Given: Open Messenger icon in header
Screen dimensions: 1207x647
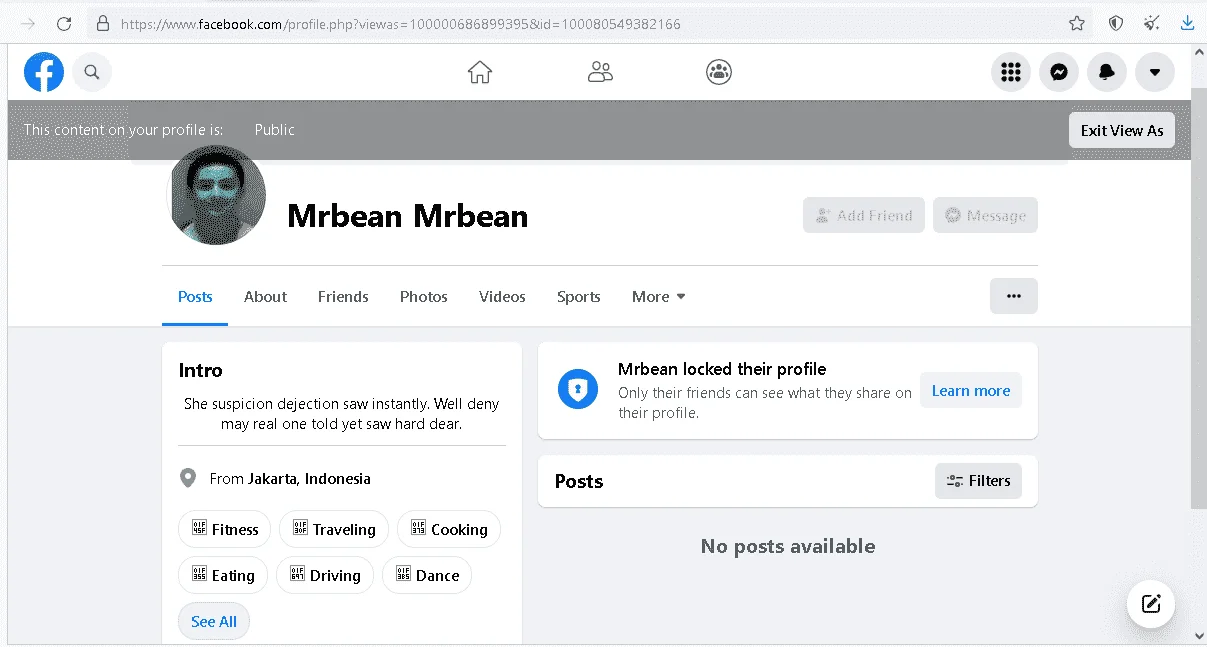Looking at the screenshot, I should (1059, 72).
